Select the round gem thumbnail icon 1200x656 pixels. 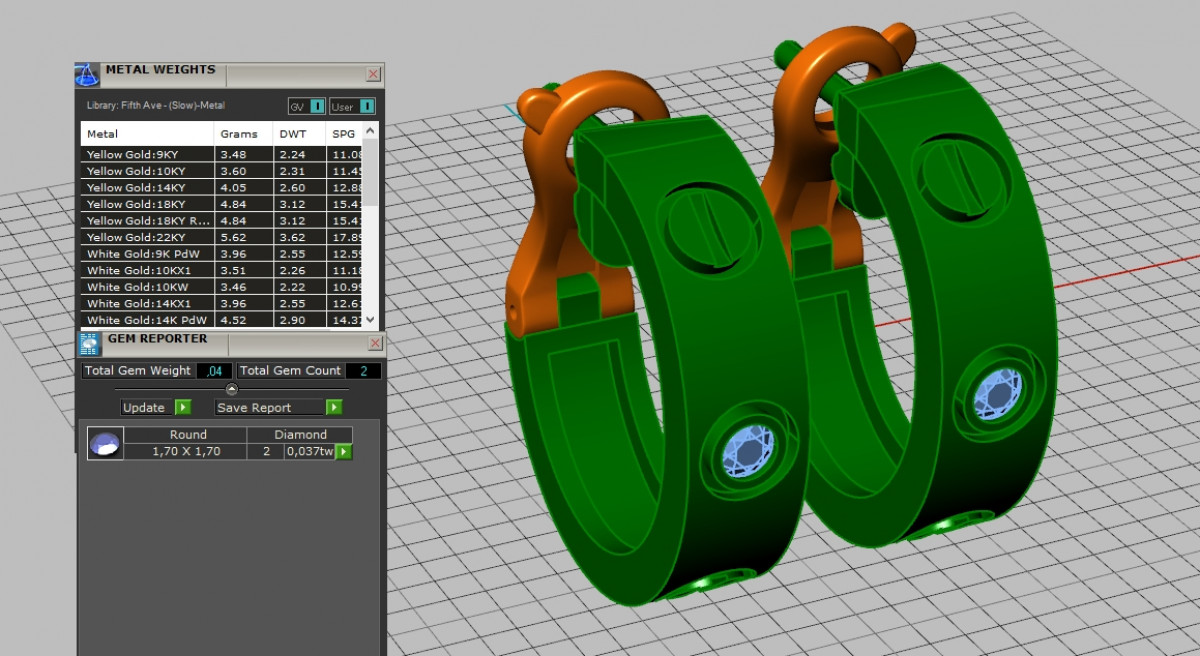click(105, 443)
